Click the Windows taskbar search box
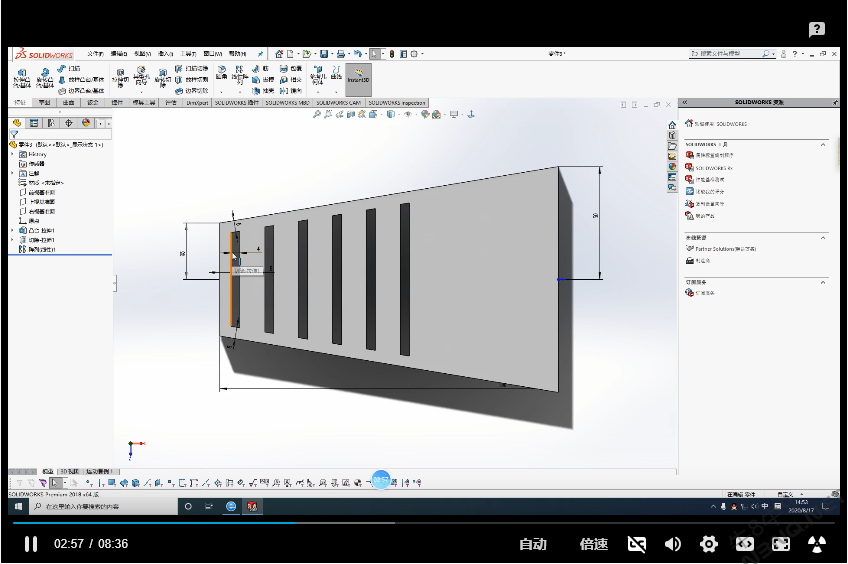The height and width of the screenshot is (564, 848). point(103,507)
